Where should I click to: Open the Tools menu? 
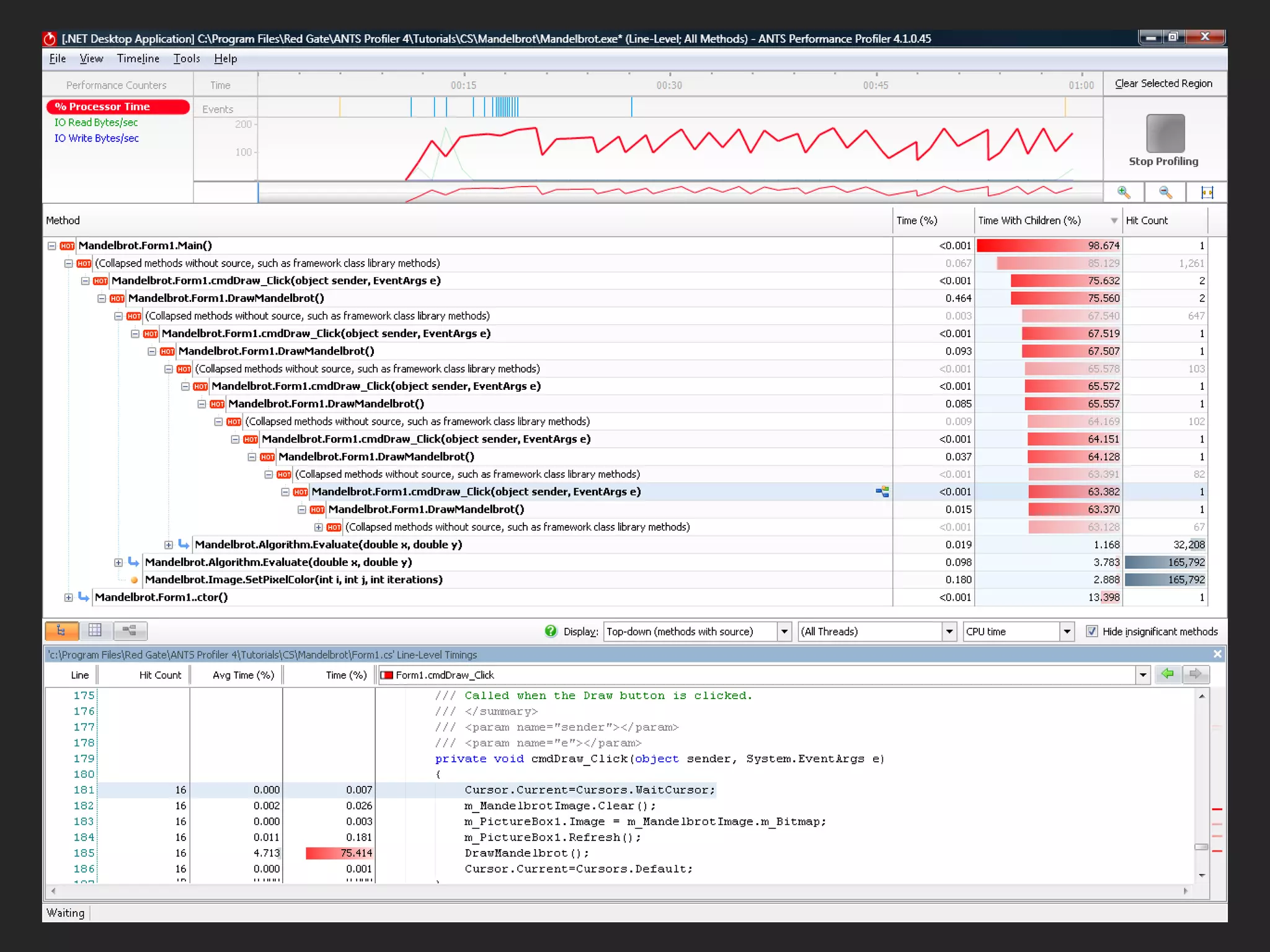pos(186,58)
